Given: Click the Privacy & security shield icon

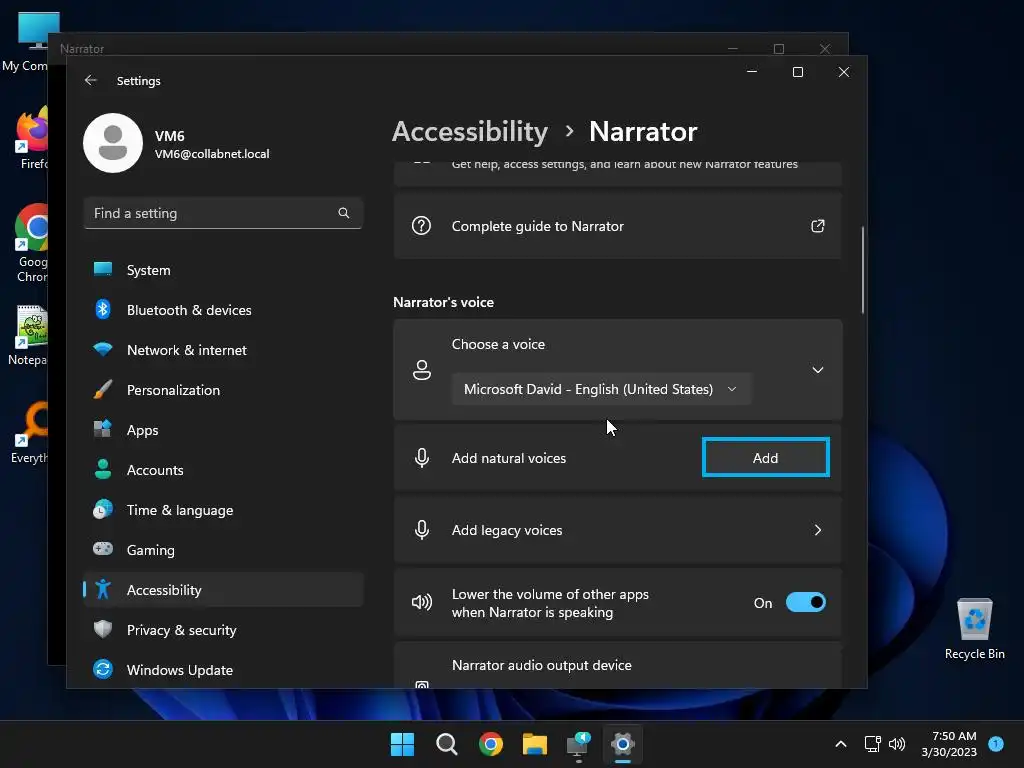Looking at the screenshot, I should click(103, 630).
